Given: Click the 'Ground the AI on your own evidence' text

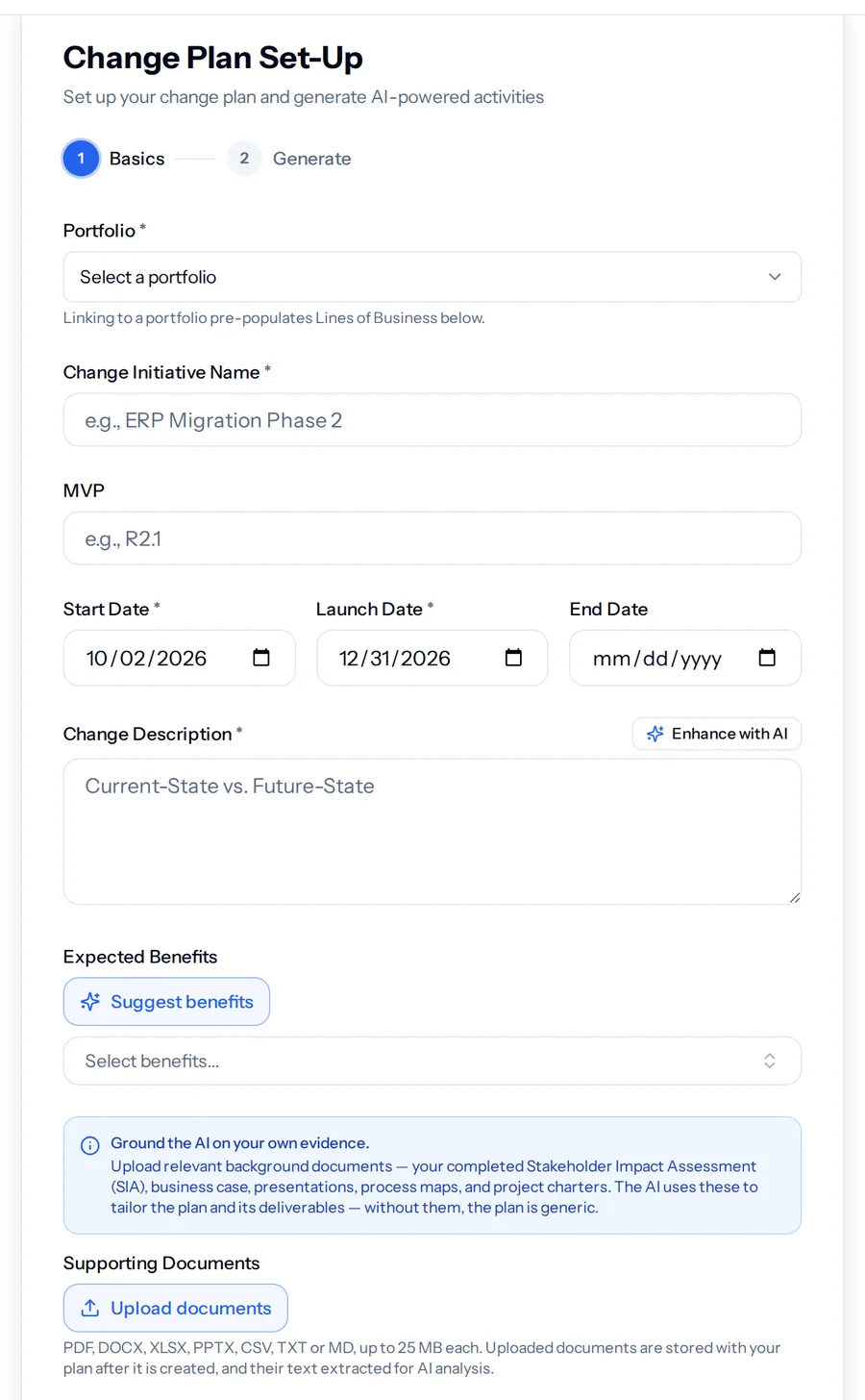Looking at the screenshot, I should pyautogui.click(x=239, y=1143).
